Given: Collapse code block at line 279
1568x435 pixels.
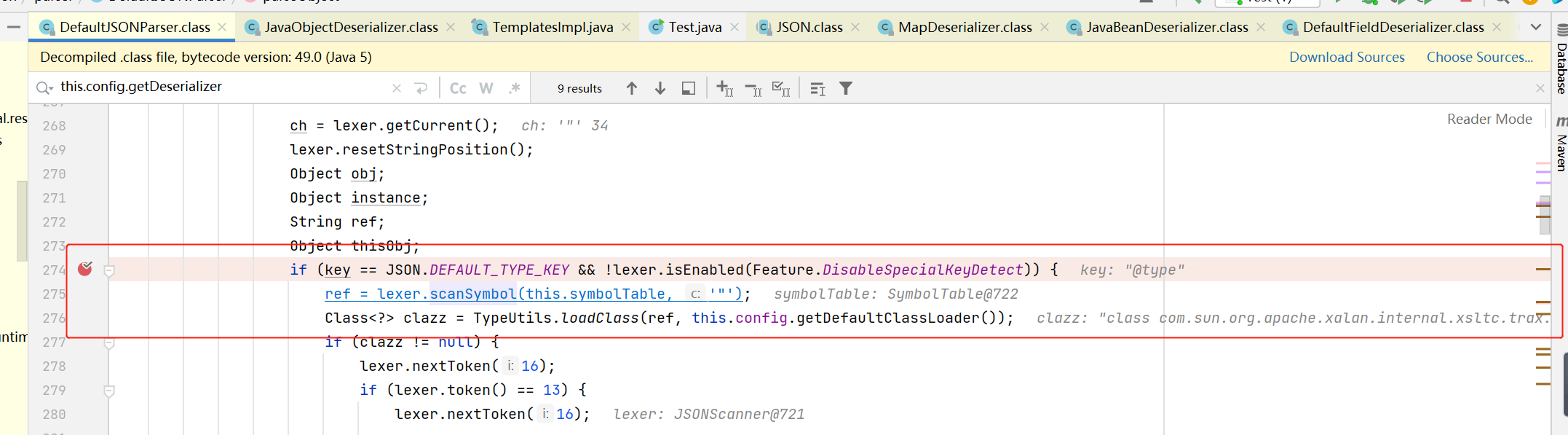Looking at the screenshot, I should [109, 391].
